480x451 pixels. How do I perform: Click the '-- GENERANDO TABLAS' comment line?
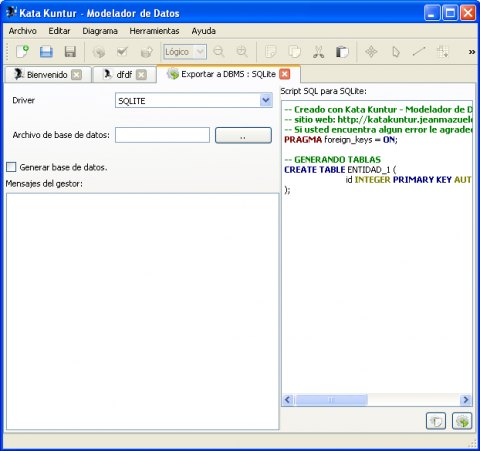332,160
